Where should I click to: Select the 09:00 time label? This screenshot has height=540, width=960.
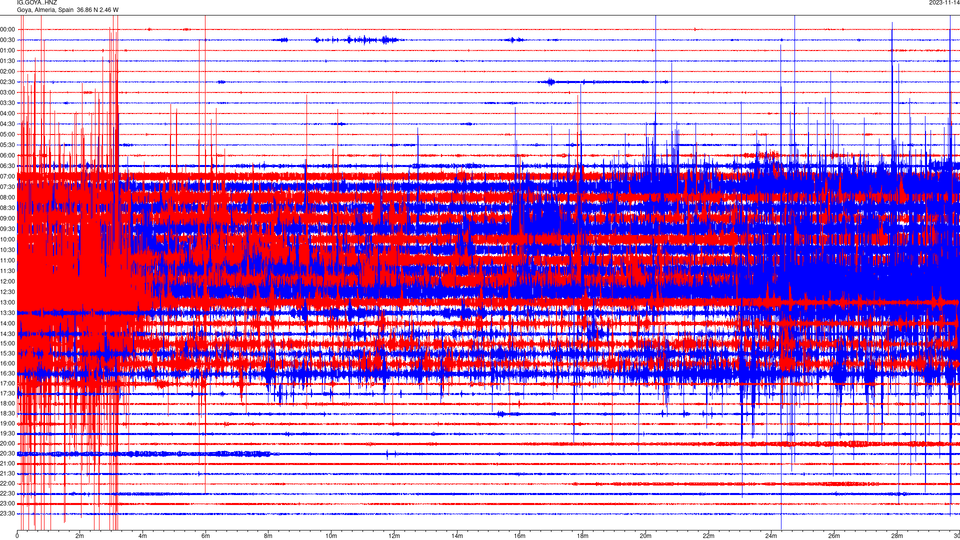click(7, 218)
